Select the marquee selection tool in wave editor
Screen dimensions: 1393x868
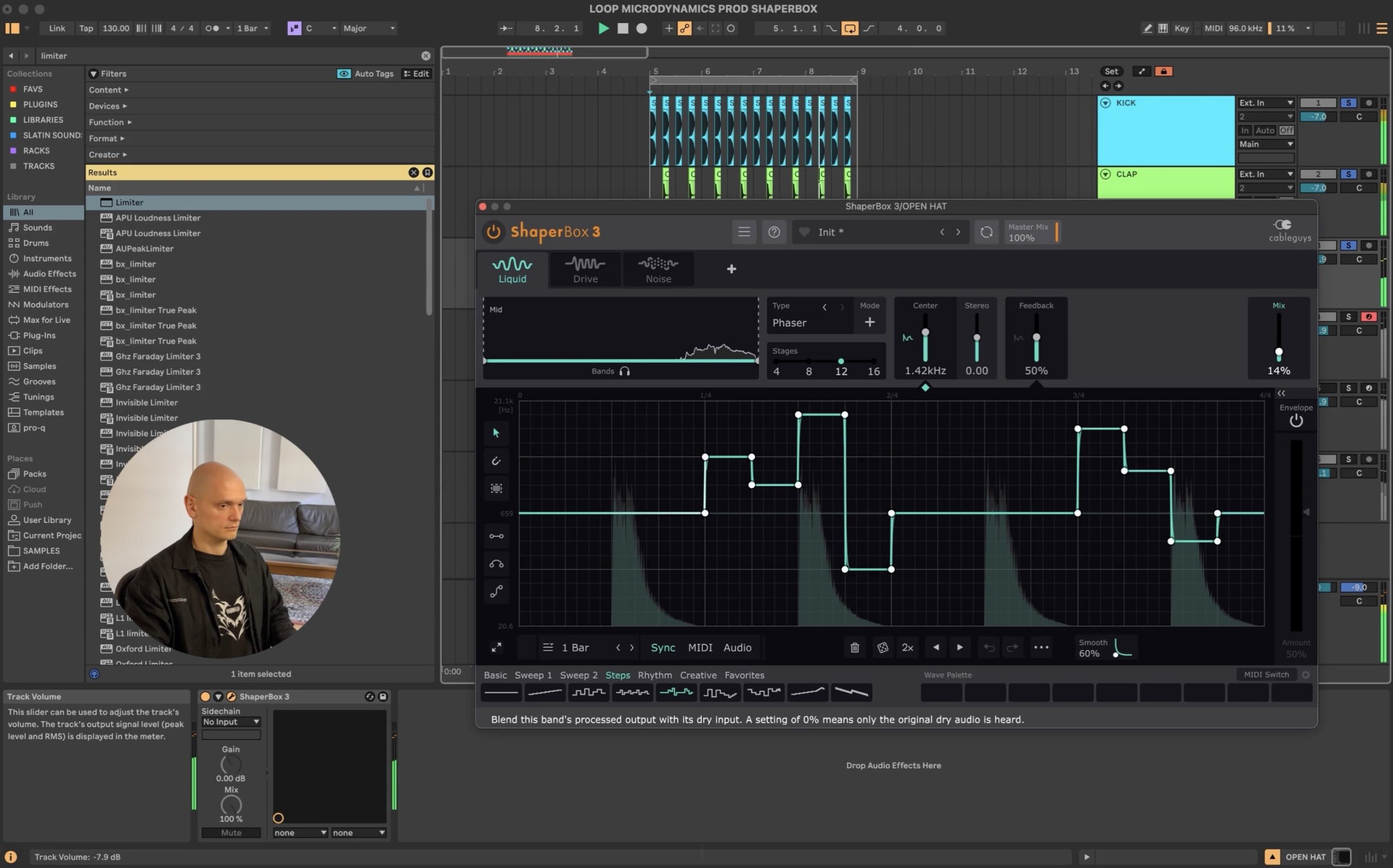click(x=496, y=488)
